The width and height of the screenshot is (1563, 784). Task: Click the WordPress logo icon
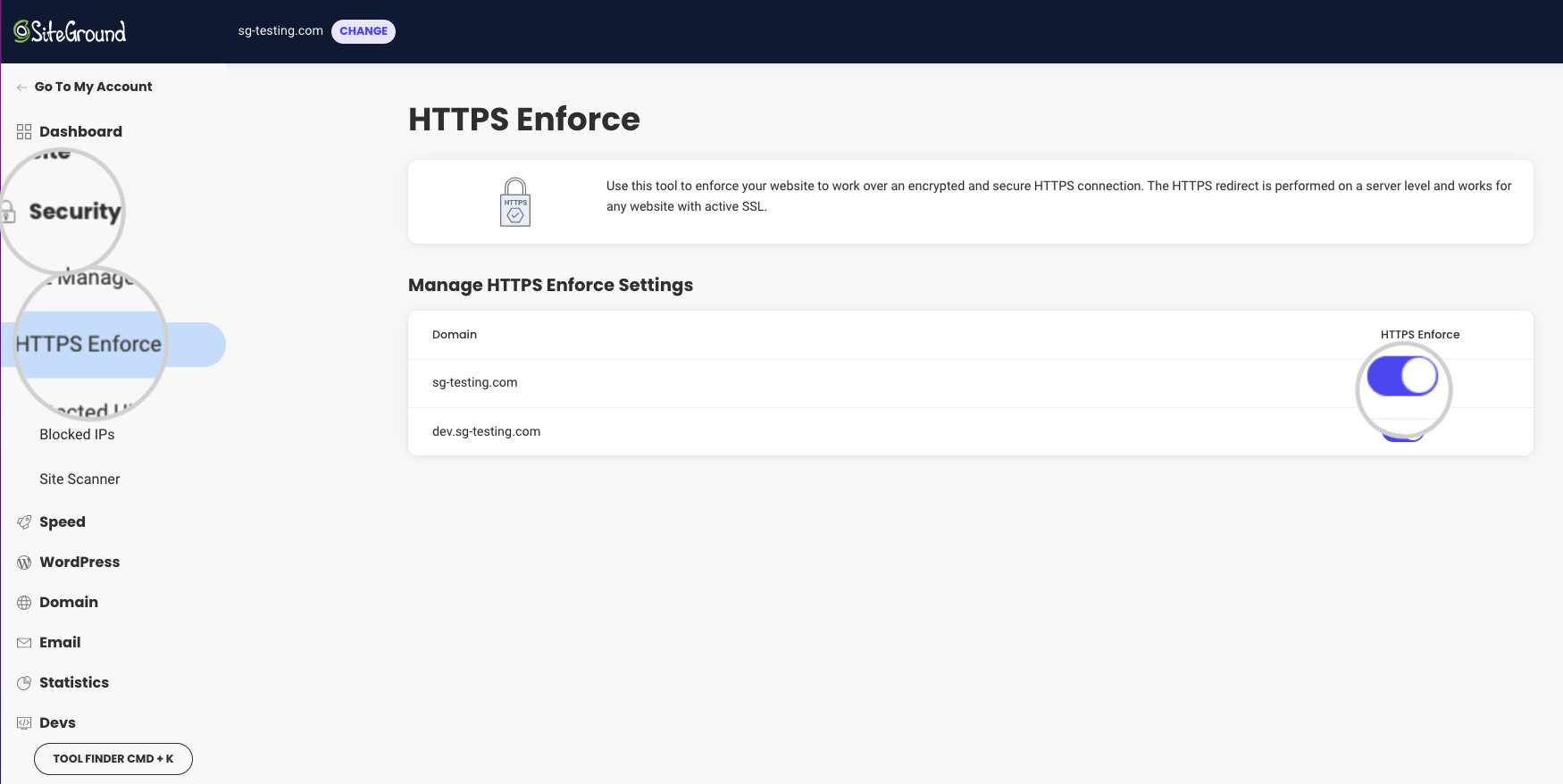(x=24, y=563)
